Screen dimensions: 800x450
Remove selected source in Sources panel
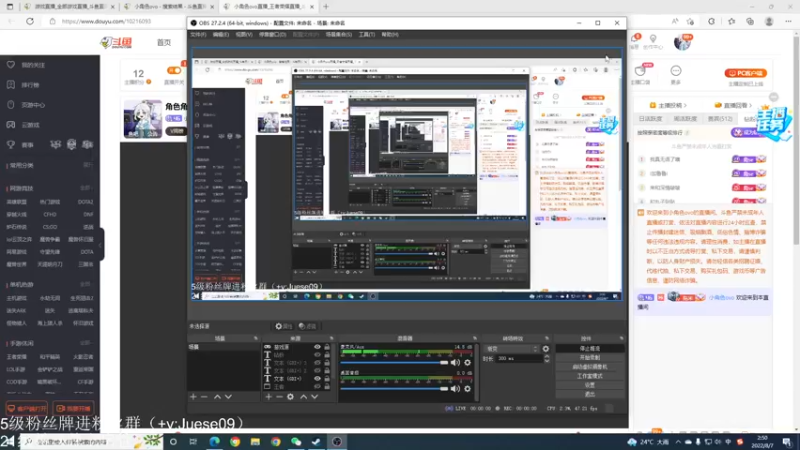click(x=279, y=396)
